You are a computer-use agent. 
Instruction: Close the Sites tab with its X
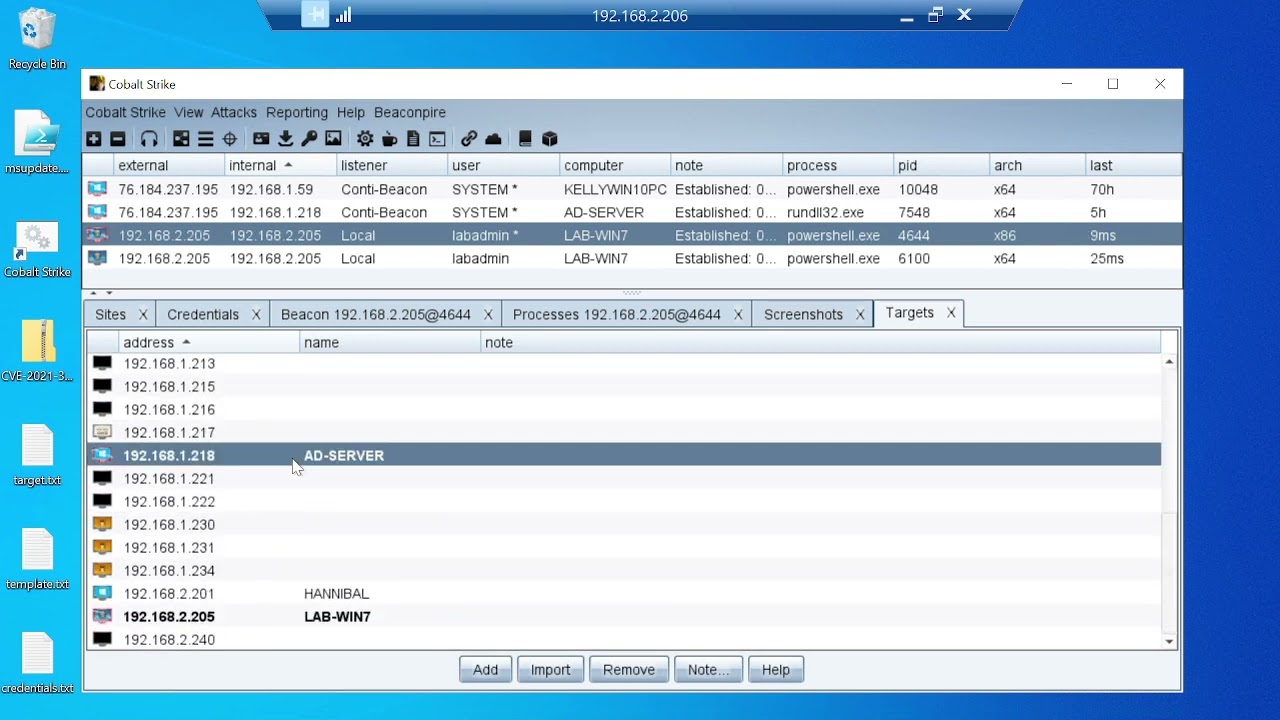[x=143, y=314]
